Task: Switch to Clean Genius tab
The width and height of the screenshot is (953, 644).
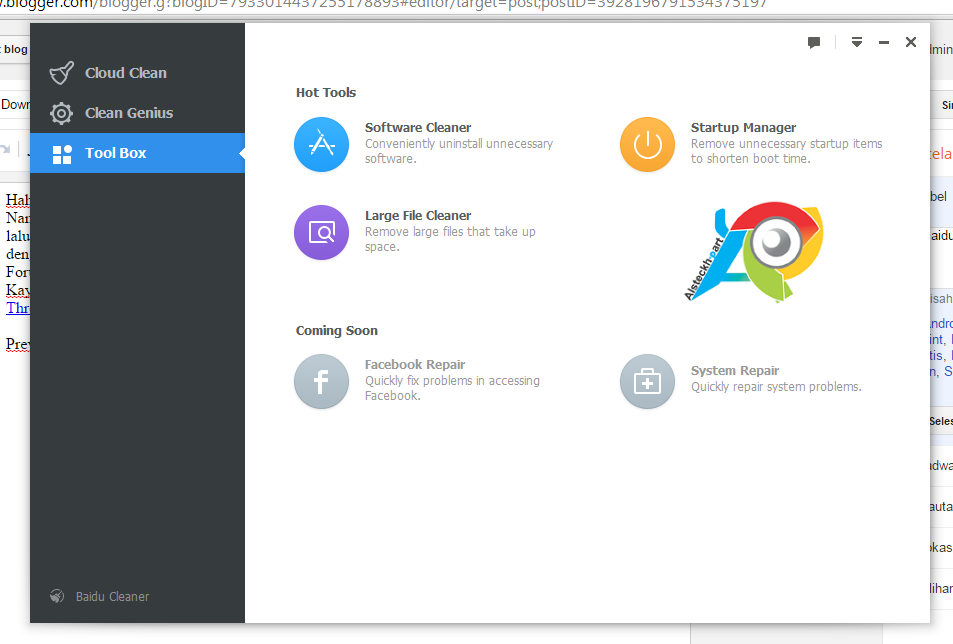Action: point(137,113)
